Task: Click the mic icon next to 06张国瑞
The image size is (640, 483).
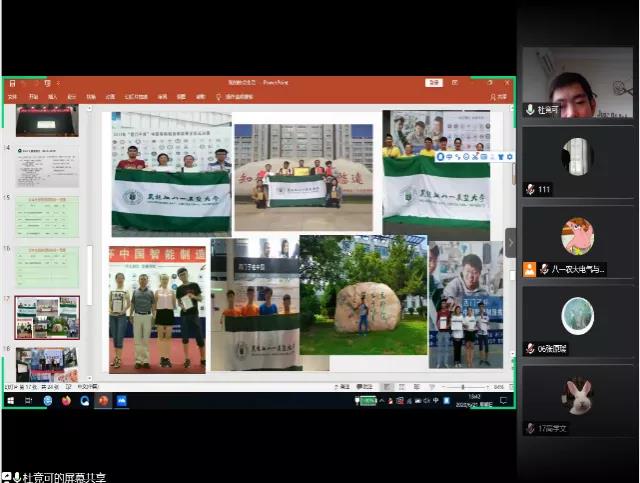Action: coord(530,348)
